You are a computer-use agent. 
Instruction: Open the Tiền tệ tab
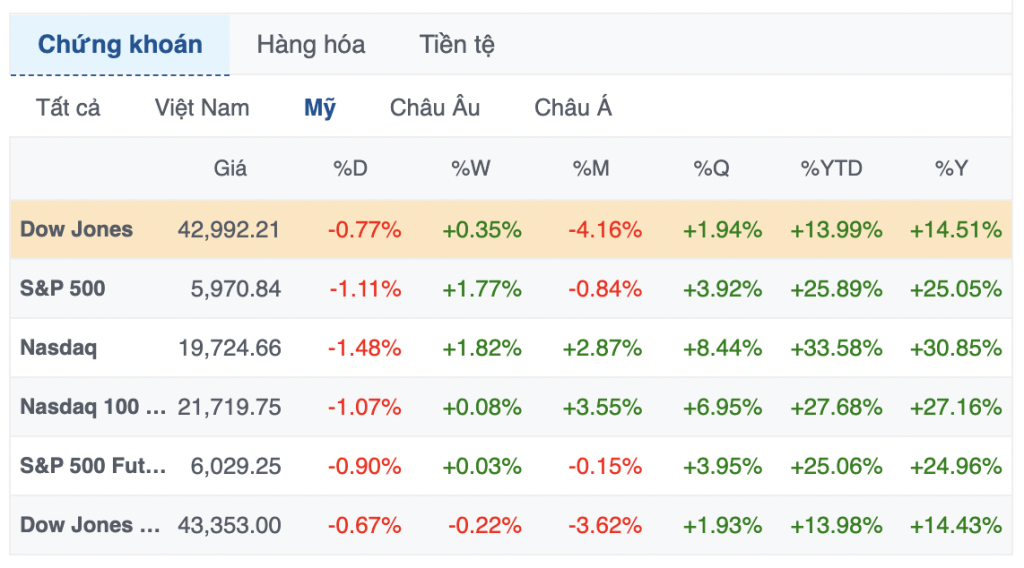(x=456, y=45)
